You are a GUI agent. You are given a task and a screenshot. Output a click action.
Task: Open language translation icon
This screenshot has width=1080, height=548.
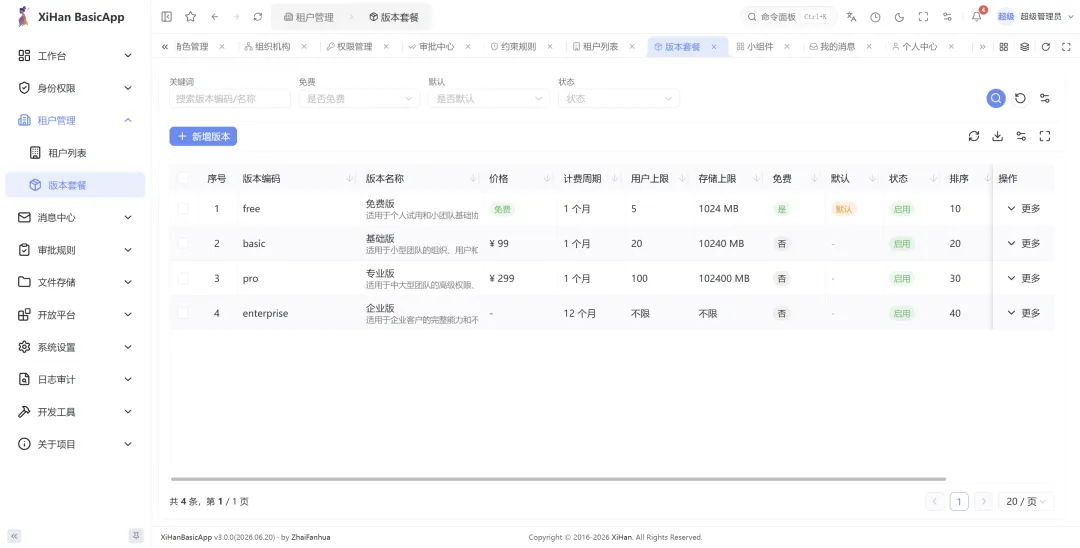pyautogui.click(x=851, y=17)
